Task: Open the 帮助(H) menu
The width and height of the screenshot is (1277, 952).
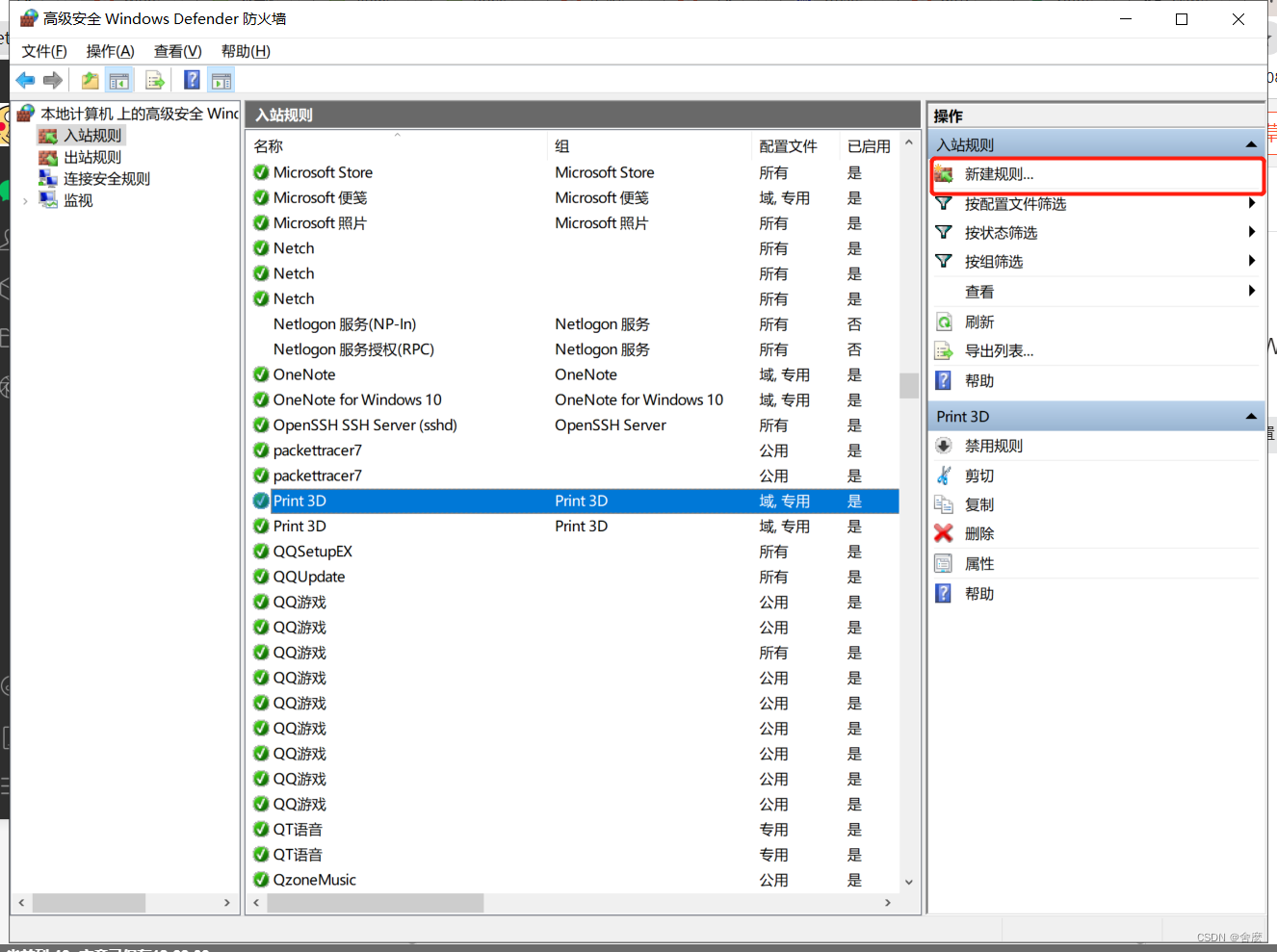Action: 246,51
